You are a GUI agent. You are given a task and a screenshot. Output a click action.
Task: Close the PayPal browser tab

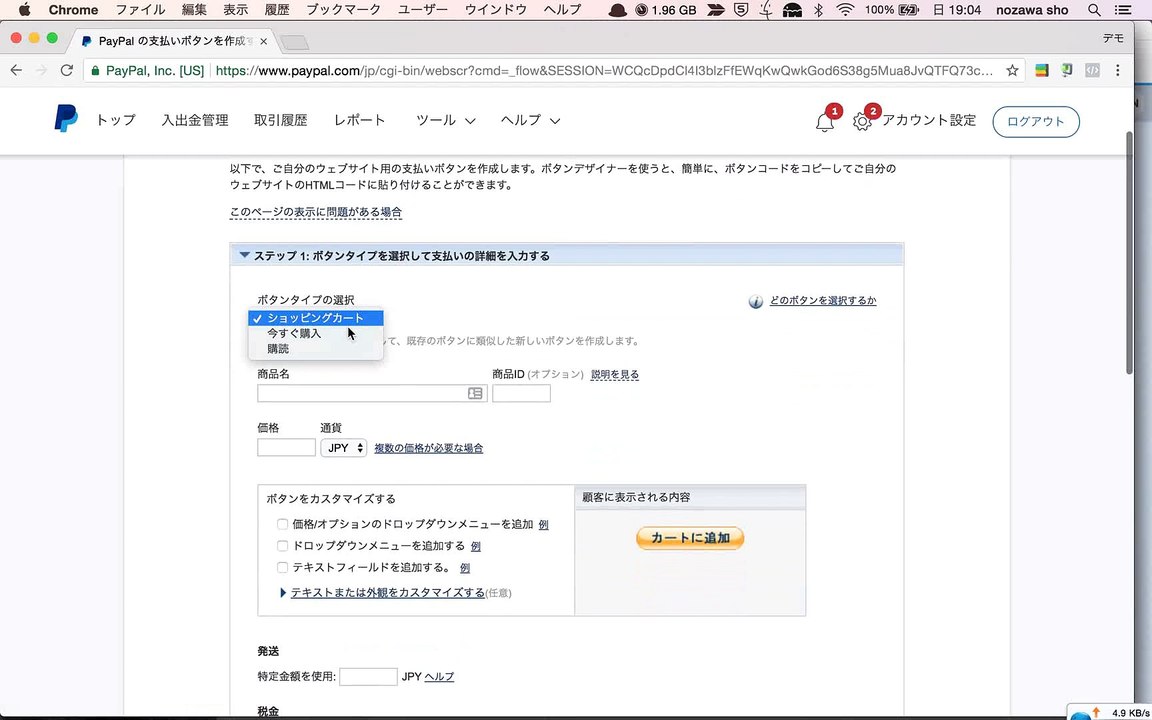pos(264,41)
